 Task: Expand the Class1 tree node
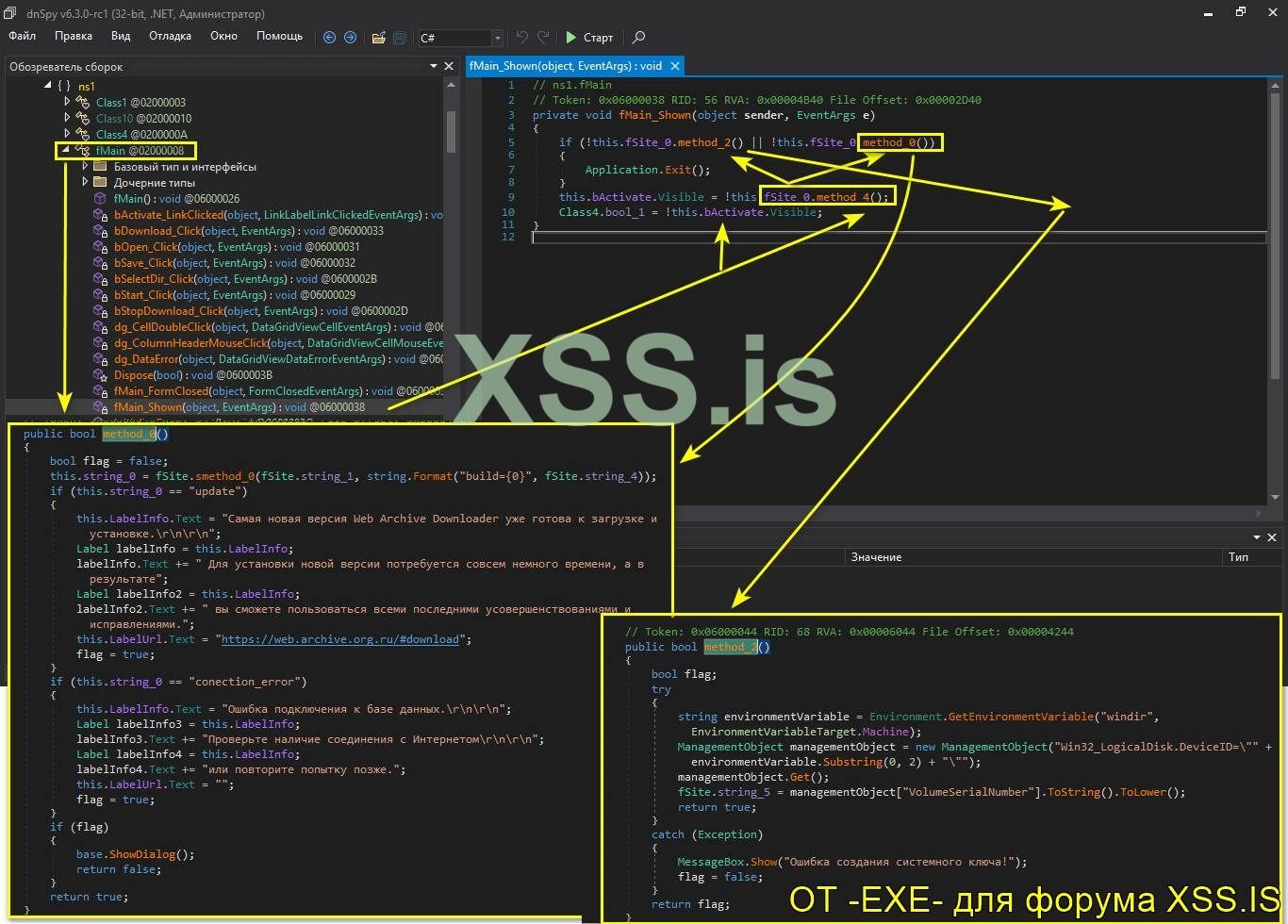(x=67, y=102)
